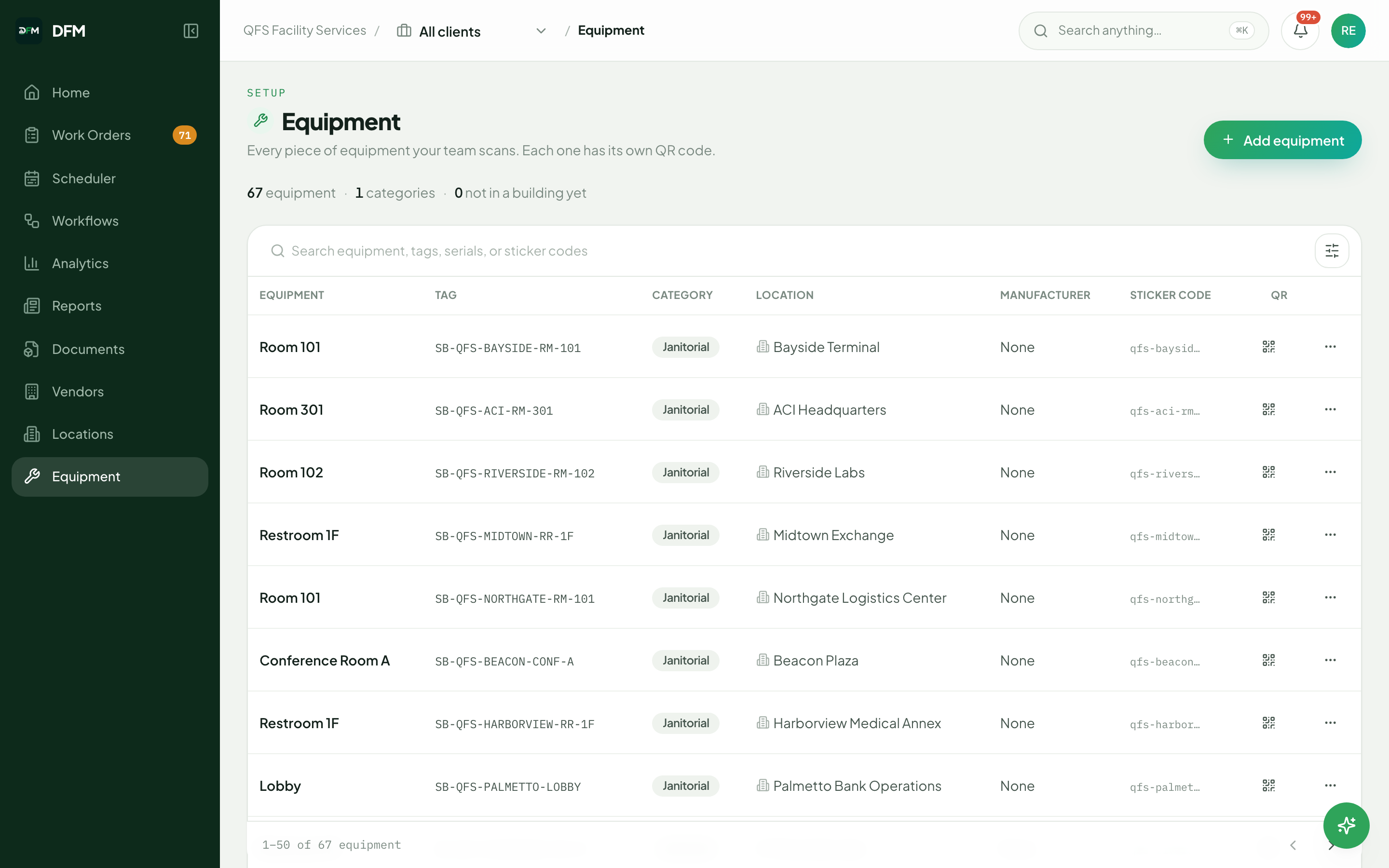The width and height of the screenshot is (1389, 868).
Task: Open Workflows page
Action: [x=109, y=221]
